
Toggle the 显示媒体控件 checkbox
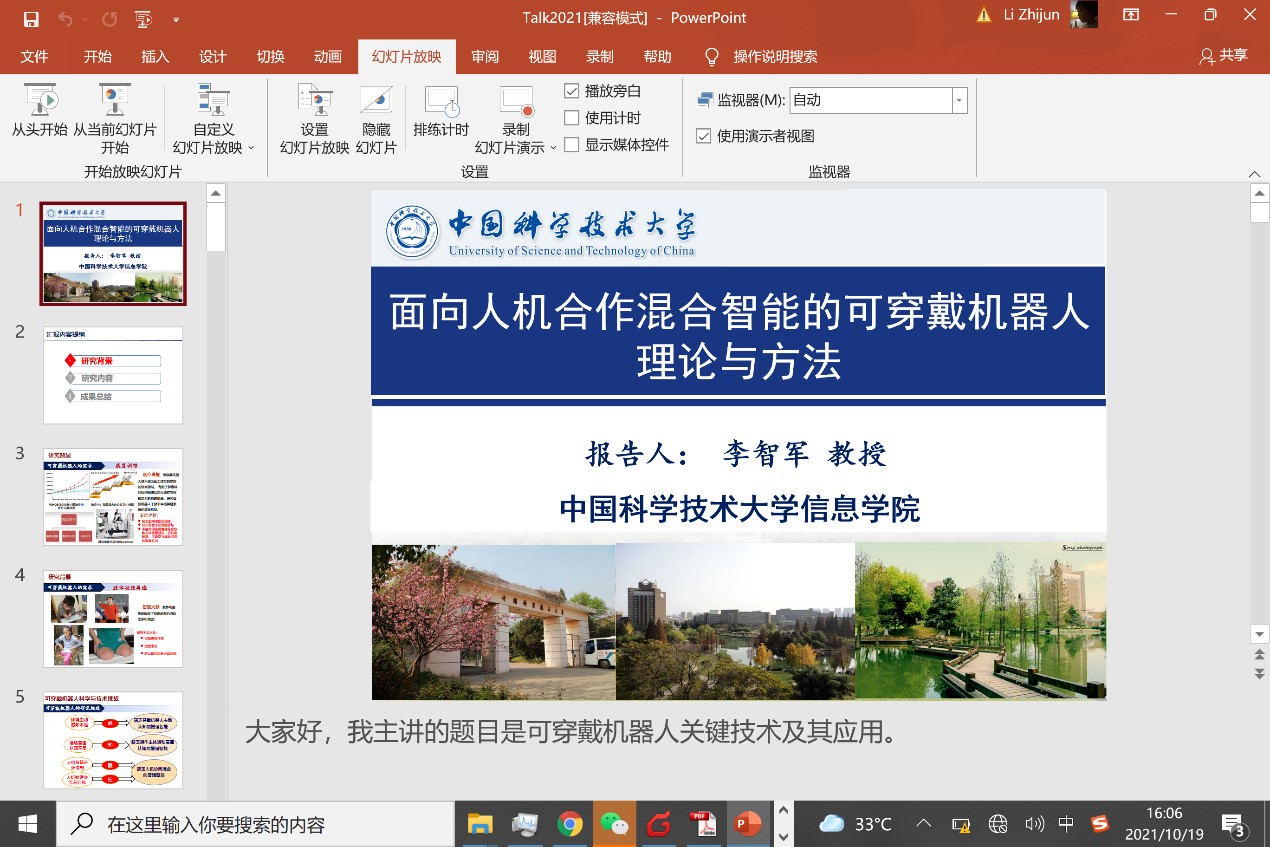pyautogui.click(x=572, y=144)
